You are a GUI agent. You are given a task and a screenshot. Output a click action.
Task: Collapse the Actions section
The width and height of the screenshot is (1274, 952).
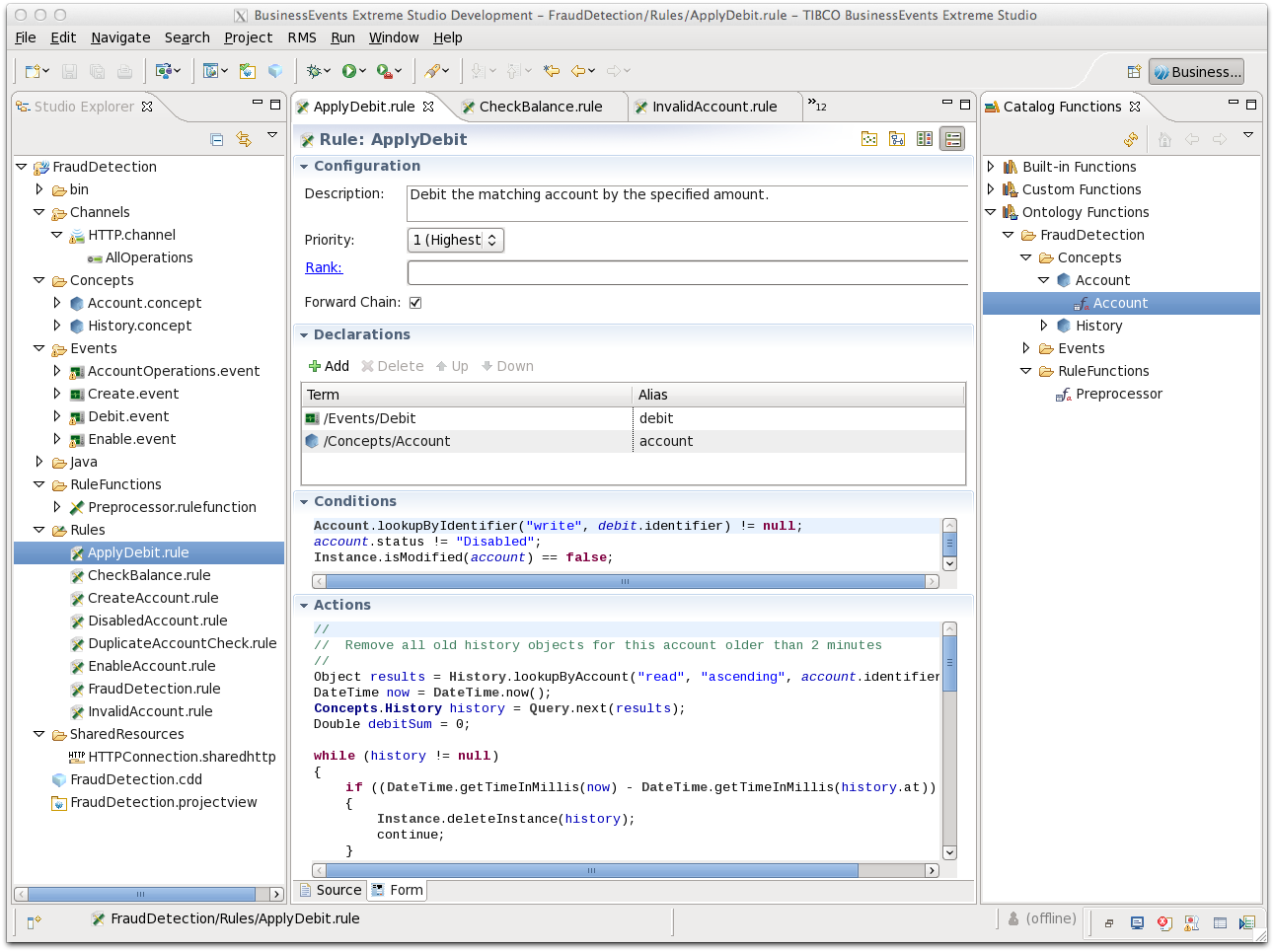[x=304, y=606]
